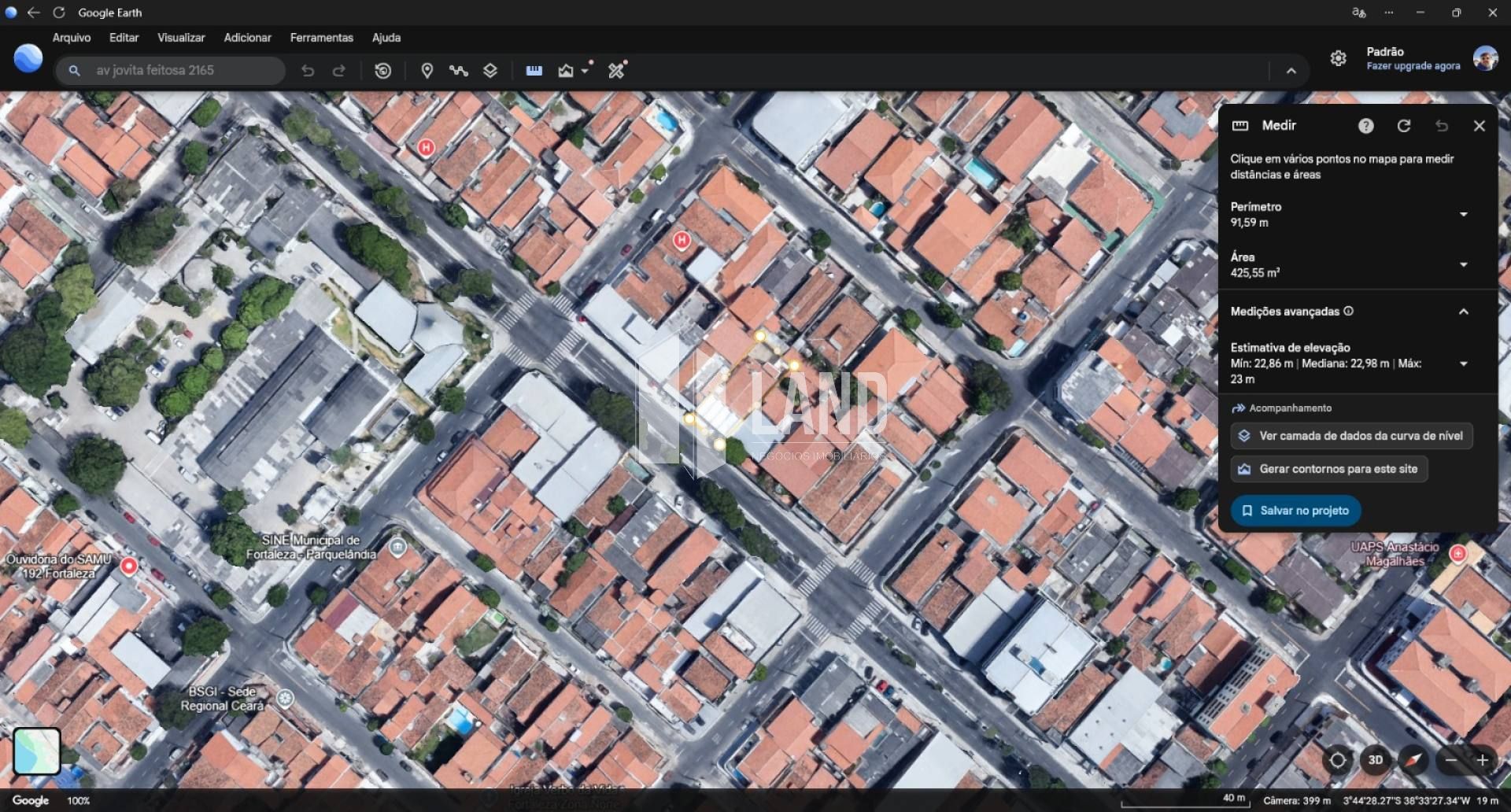Open the title bar more options menu

pyautogui.click(x=1389, y=13)
